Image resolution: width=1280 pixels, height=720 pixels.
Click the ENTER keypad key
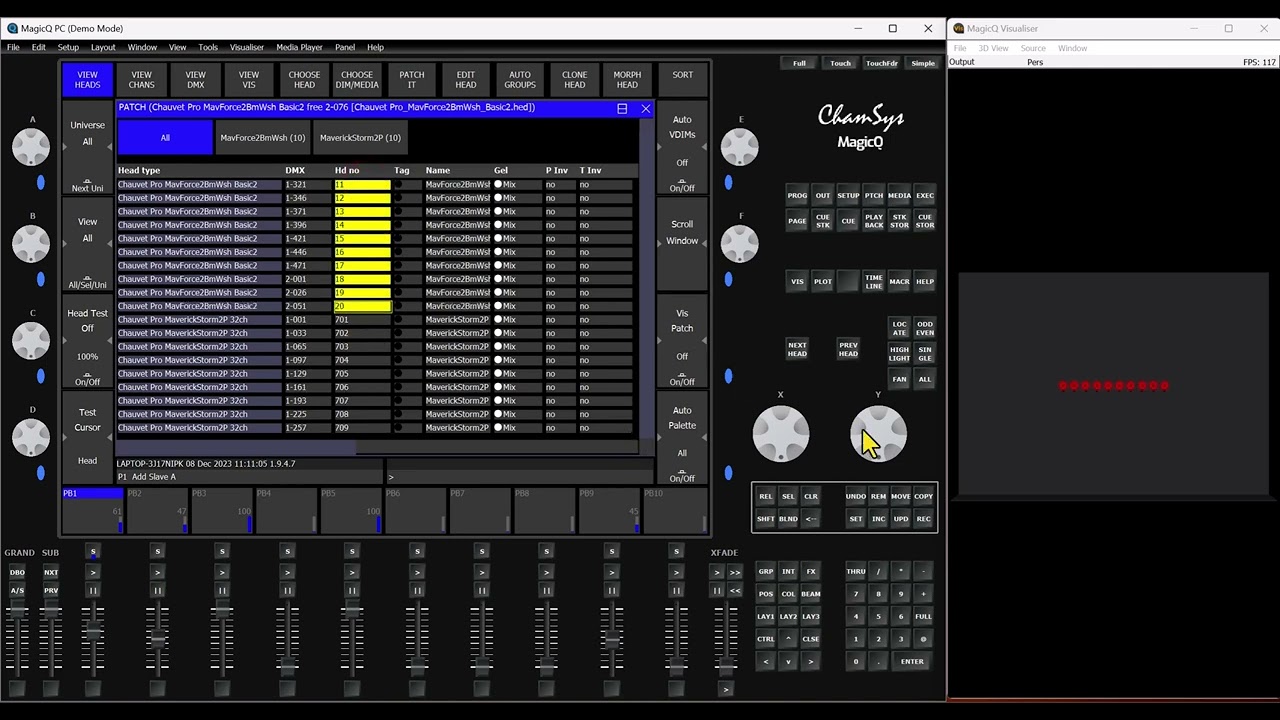(912, 662)
